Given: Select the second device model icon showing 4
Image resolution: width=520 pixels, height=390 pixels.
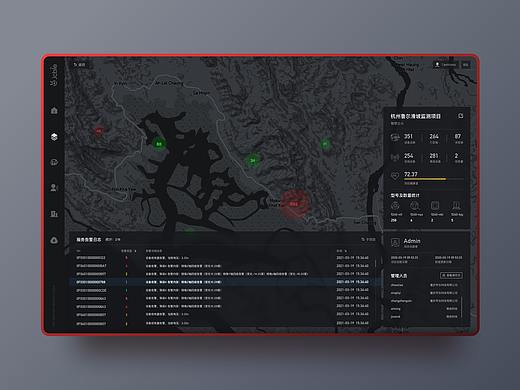Looking at the screenshot, I should tap(414, 206).
